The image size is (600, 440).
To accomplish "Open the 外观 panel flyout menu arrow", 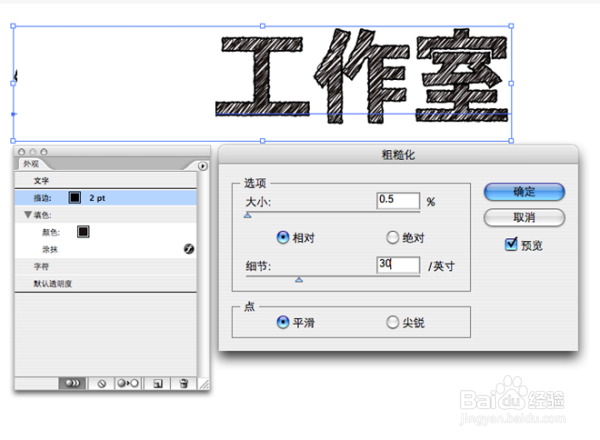I will click(x=203, y=166).
